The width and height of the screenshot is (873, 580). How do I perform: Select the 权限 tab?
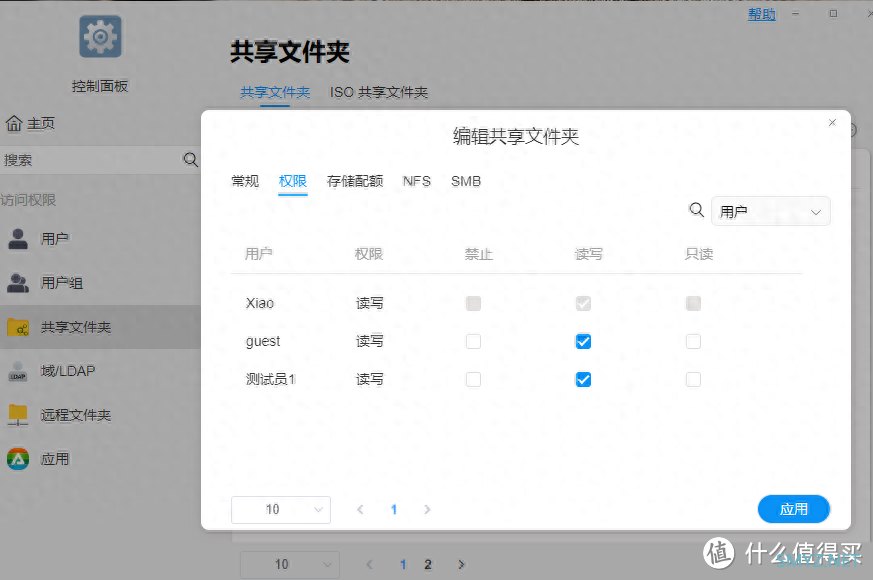point(293,181)
